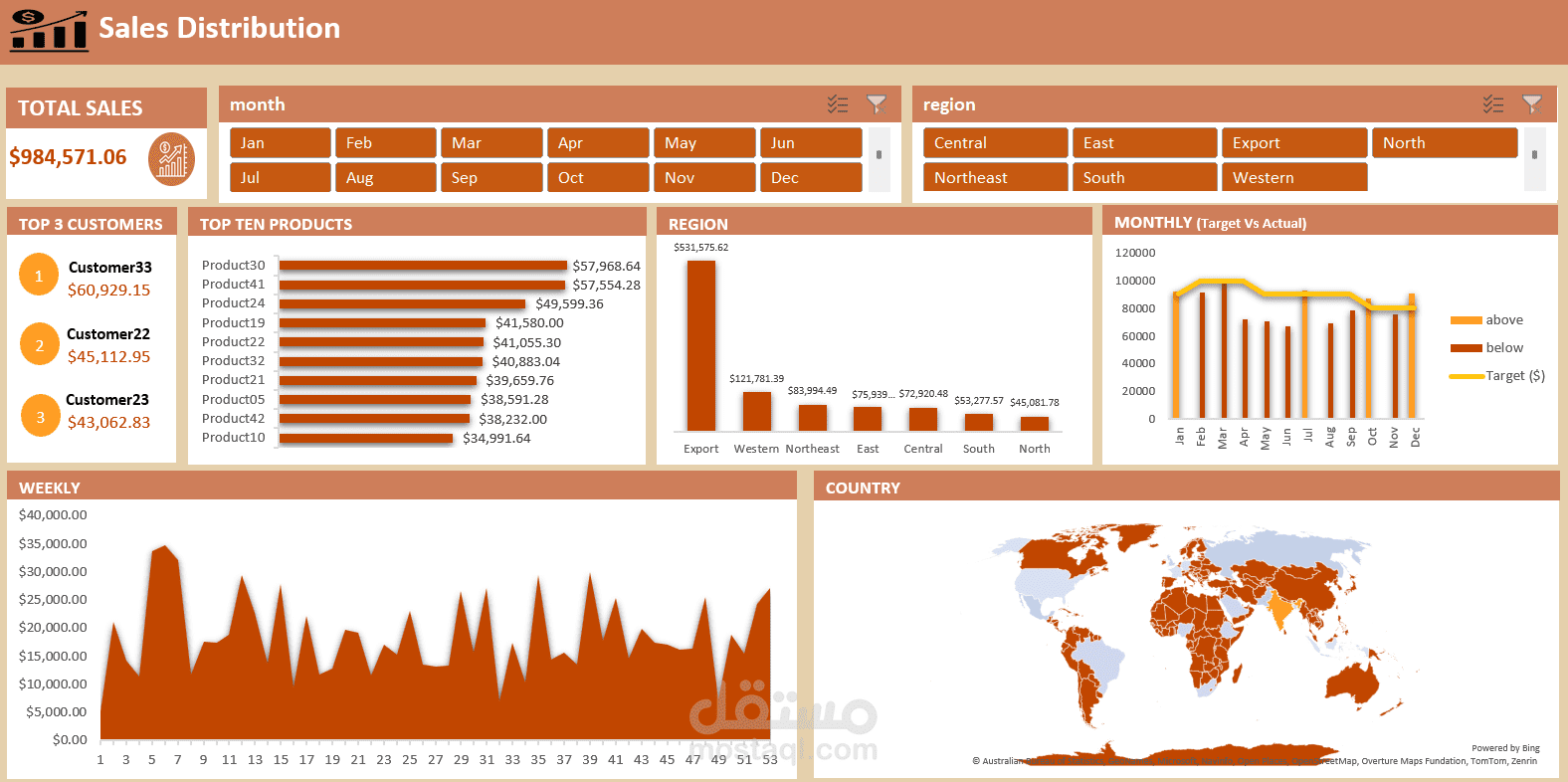1568x782 pixels.
Task: Filter data to Jun
Action: pyautogui.click(x=811, y=142)
